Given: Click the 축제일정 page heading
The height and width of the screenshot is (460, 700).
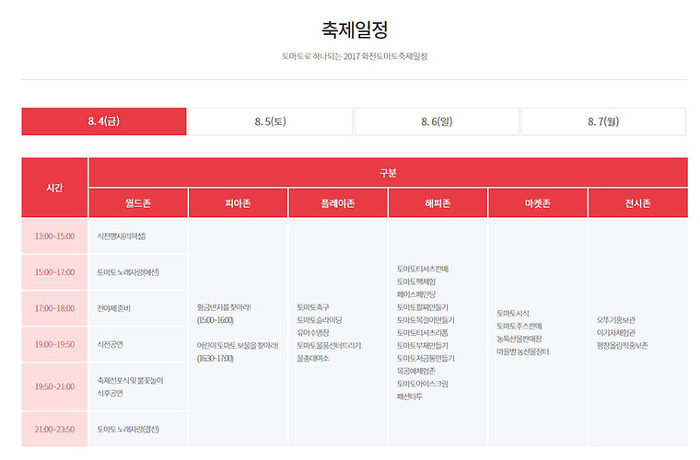Looking at the screenshot, I should point(354,30).
